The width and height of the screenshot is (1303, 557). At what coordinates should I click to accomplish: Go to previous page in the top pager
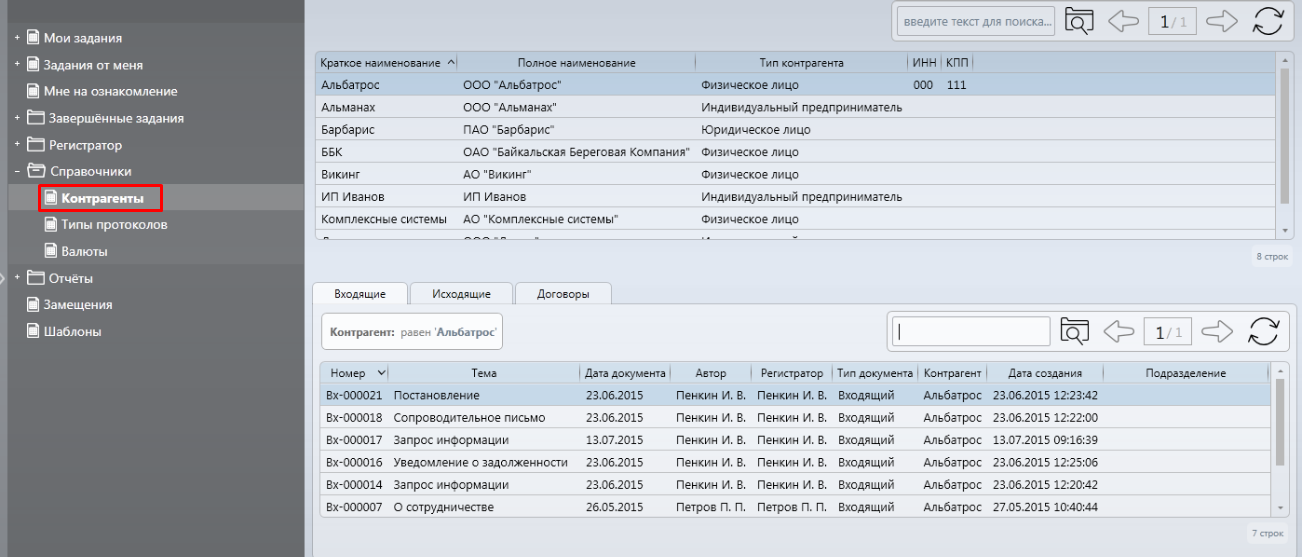coord(1124,21)
